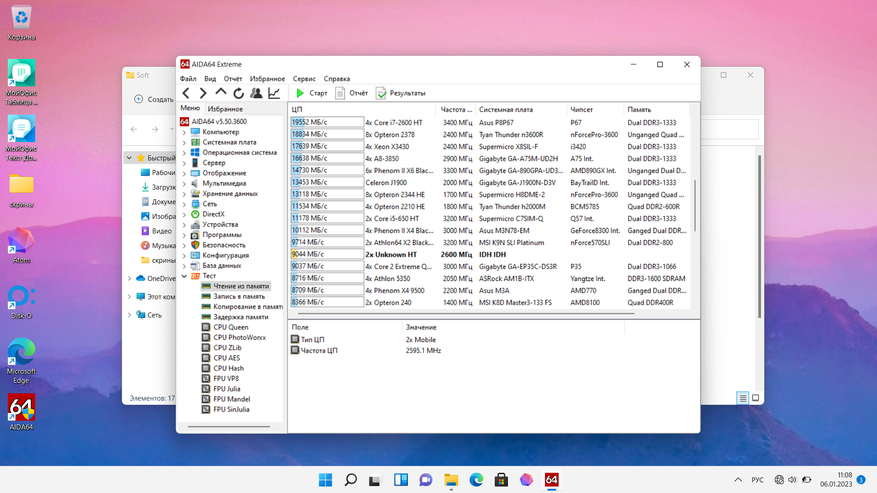Open the Отчёт menu in menu bar
Image resolution: width=877 pixels, height=493 pixels.
(x=233, y=79)
